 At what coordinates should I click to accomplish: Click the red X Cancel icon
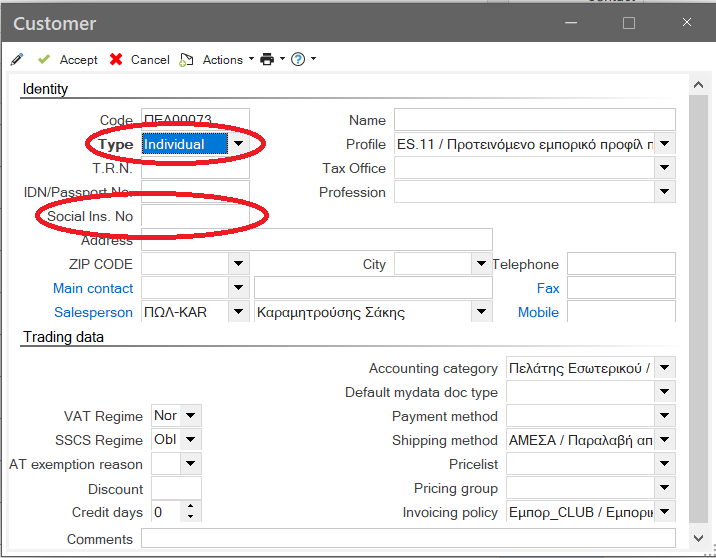[x=116, y=59]
